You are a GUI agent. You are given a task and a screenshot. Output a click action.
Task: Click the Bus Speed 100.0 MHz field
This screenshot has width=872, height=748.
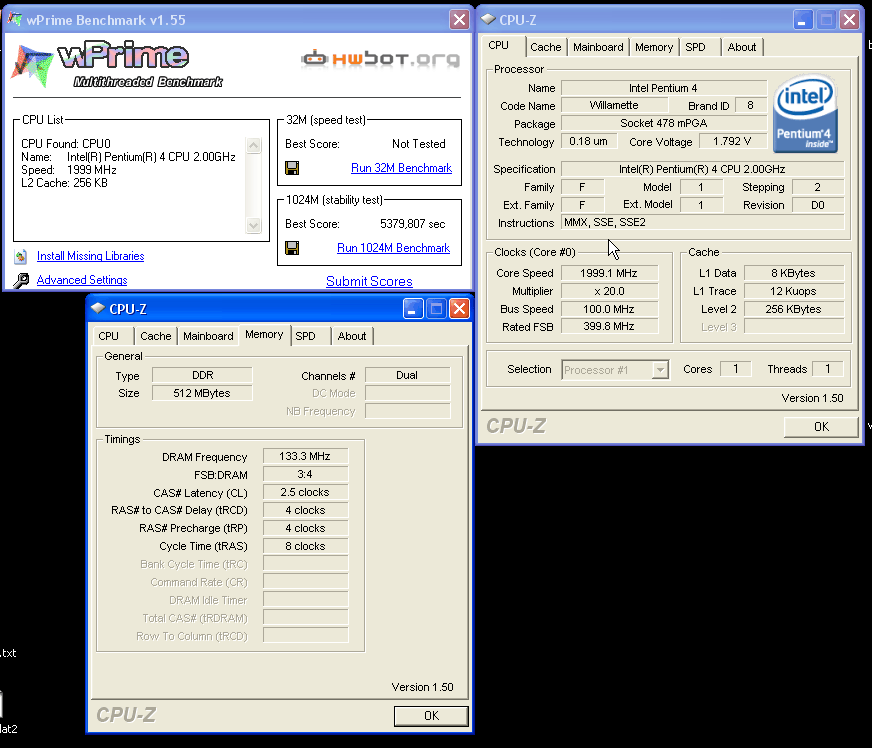coord(609,309)
